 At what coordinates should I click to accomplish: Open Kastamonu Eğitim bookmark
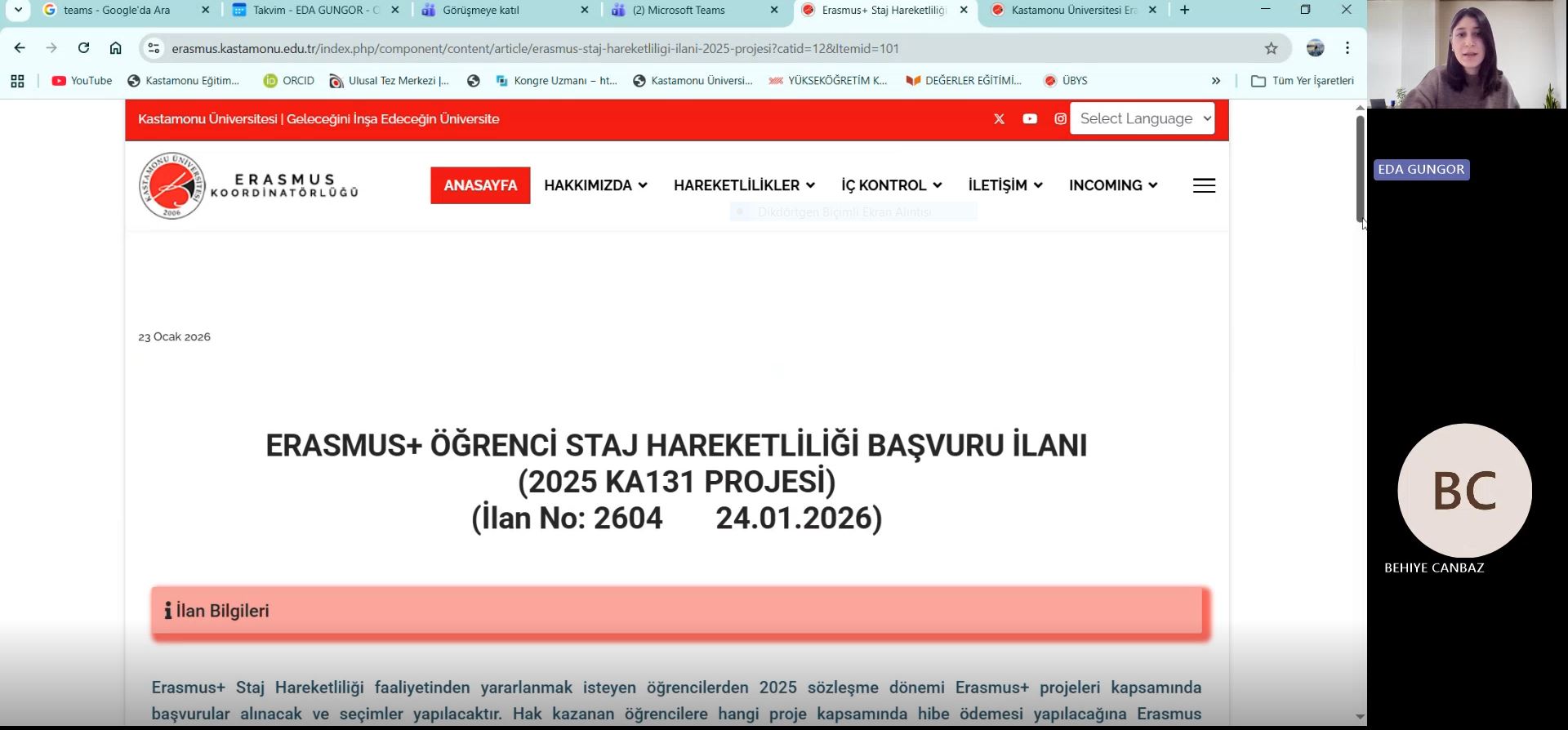tap(184, 81)
